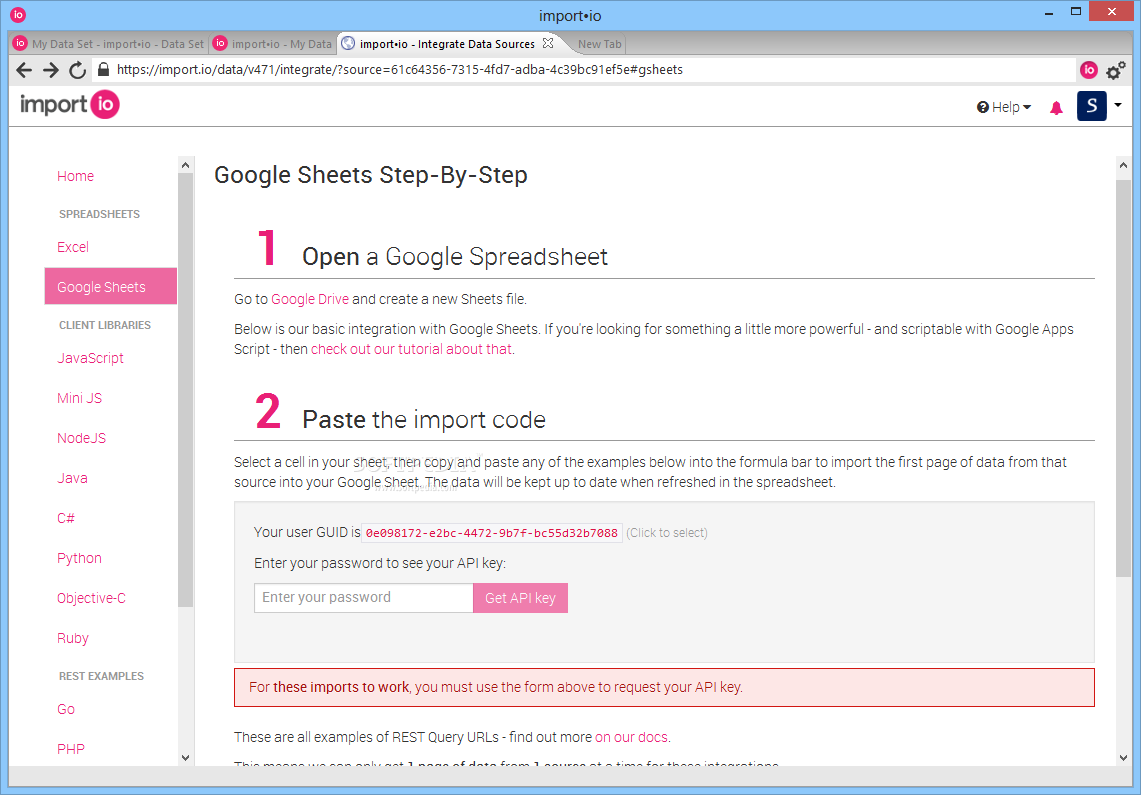1141x795 pixels.
Task: Open Ruby client library page
Action: tap(73, 639)
